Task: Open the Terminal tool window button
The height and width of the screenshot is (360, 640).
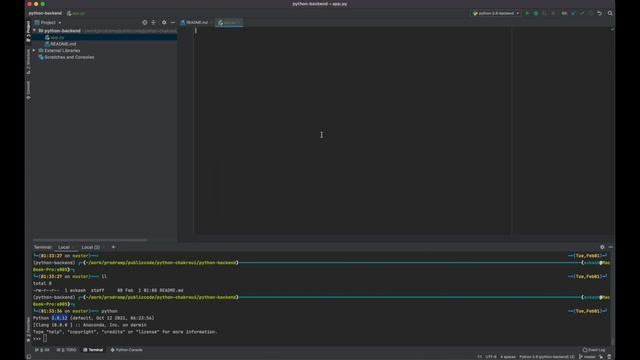Action: tap(93, 350)
